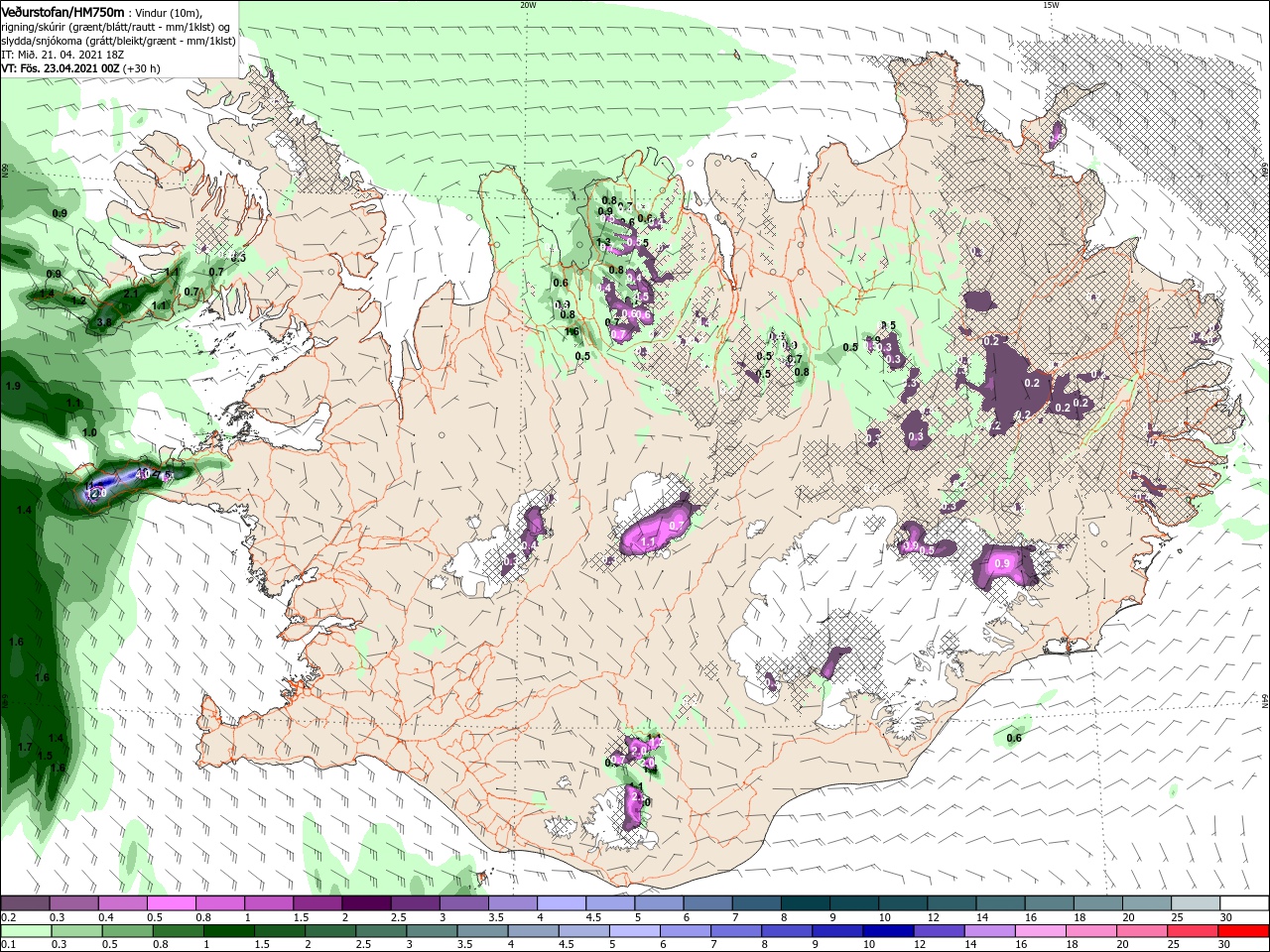Click the '16' label in upper legend row
This screenshot has height=952, width=1270.
tap(1030, 917)
